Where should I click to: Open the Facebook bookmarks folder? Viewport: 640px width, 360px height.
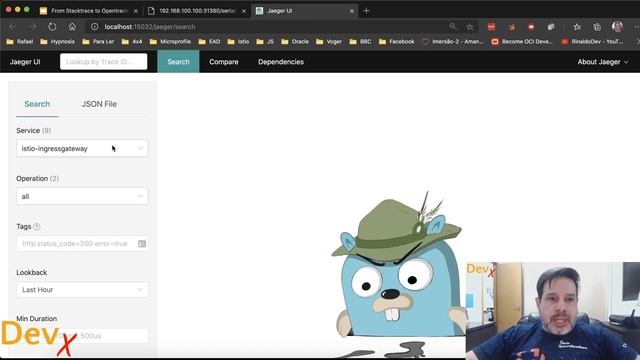point(397,41)
